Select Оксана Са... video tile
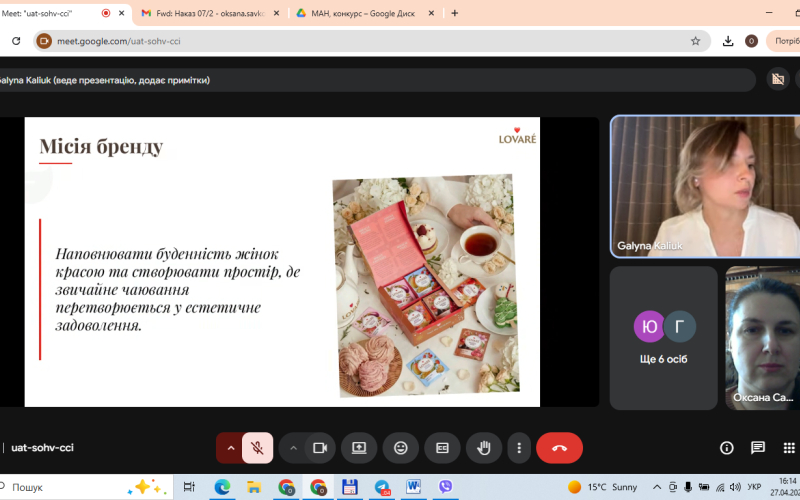Image resolution: width=800 pixels, height=500 pixels. [x=763, y=338]
